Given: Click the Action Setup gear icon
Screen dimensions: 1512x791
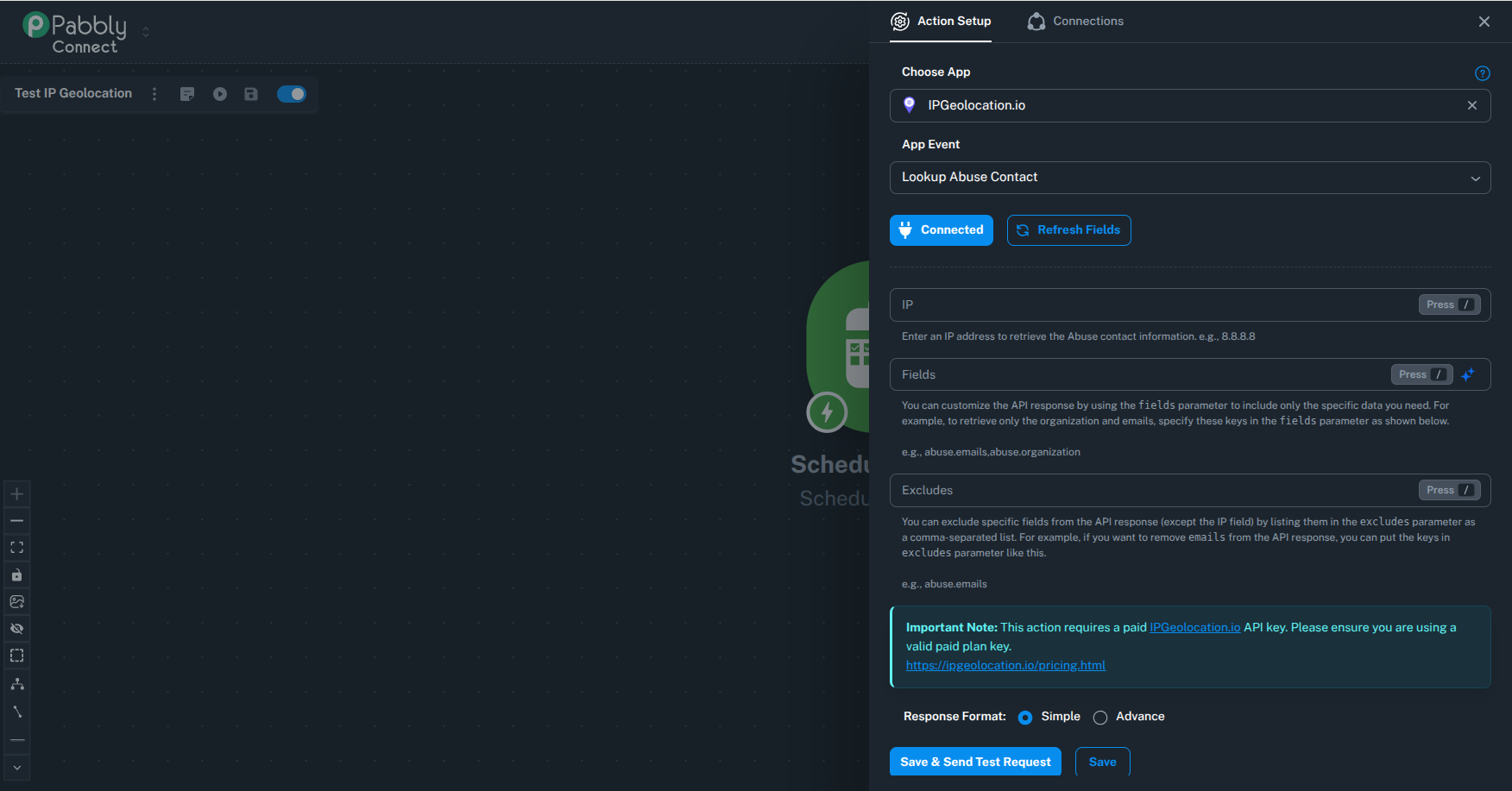Looking at the screenshot, I should [900, 22].
